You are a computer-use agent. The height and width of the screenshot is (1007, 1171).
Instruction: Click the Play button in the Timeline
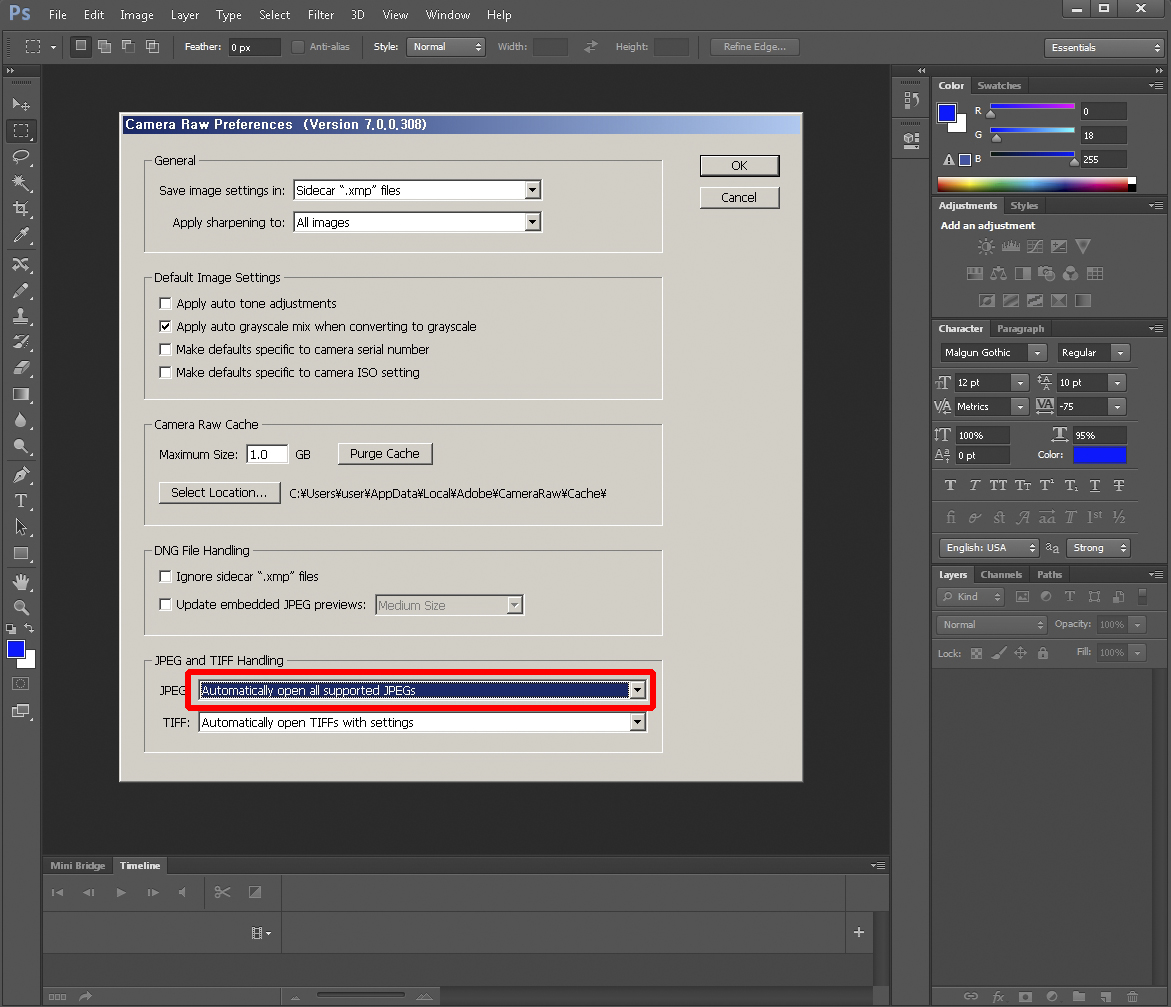(121, 892)
